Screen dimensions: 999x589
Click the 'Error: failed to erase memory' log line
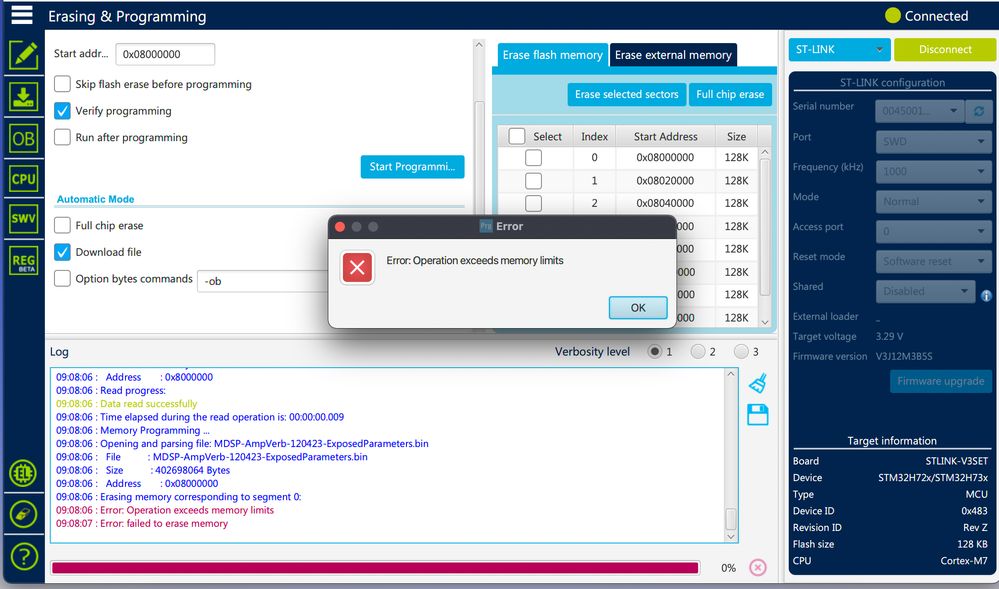[x=141, y=523]
